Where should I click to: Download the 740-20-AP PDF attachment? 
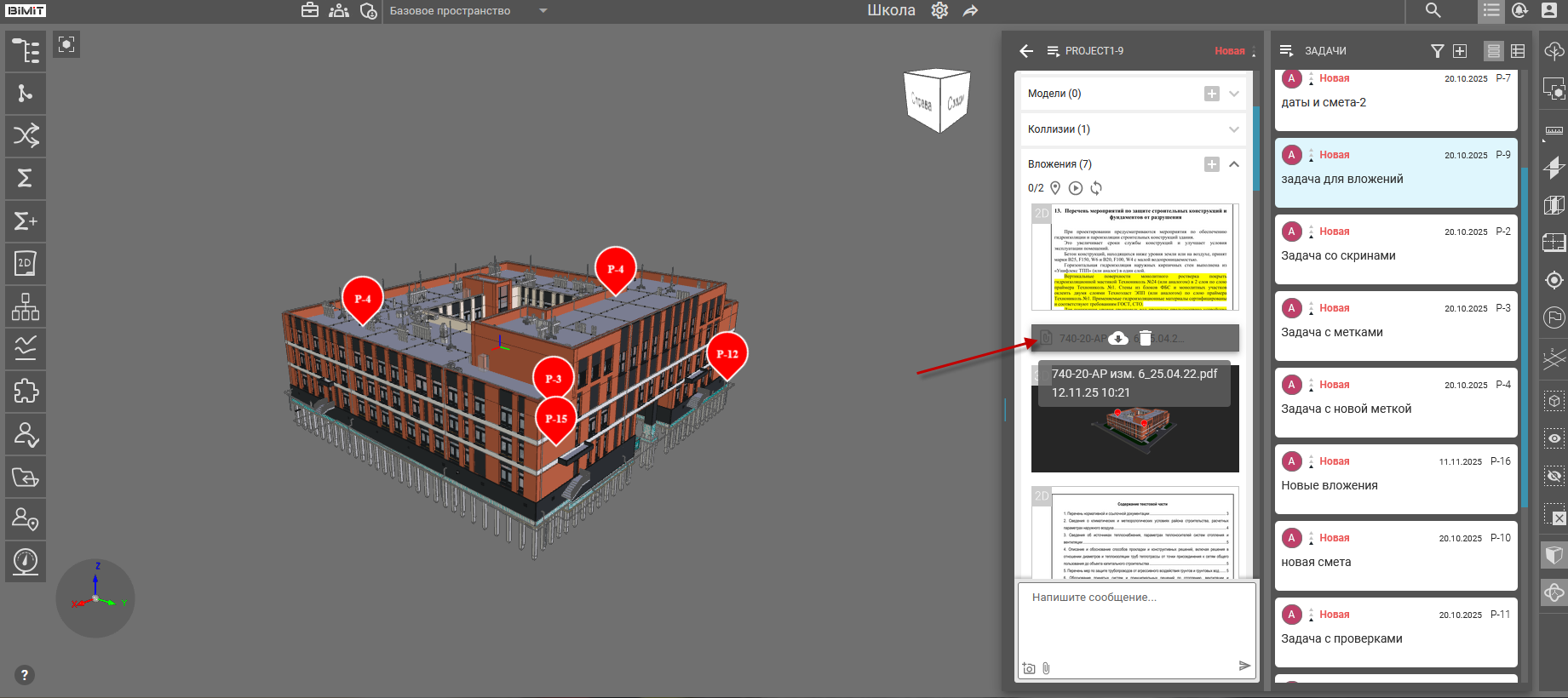click(1117, 339)
